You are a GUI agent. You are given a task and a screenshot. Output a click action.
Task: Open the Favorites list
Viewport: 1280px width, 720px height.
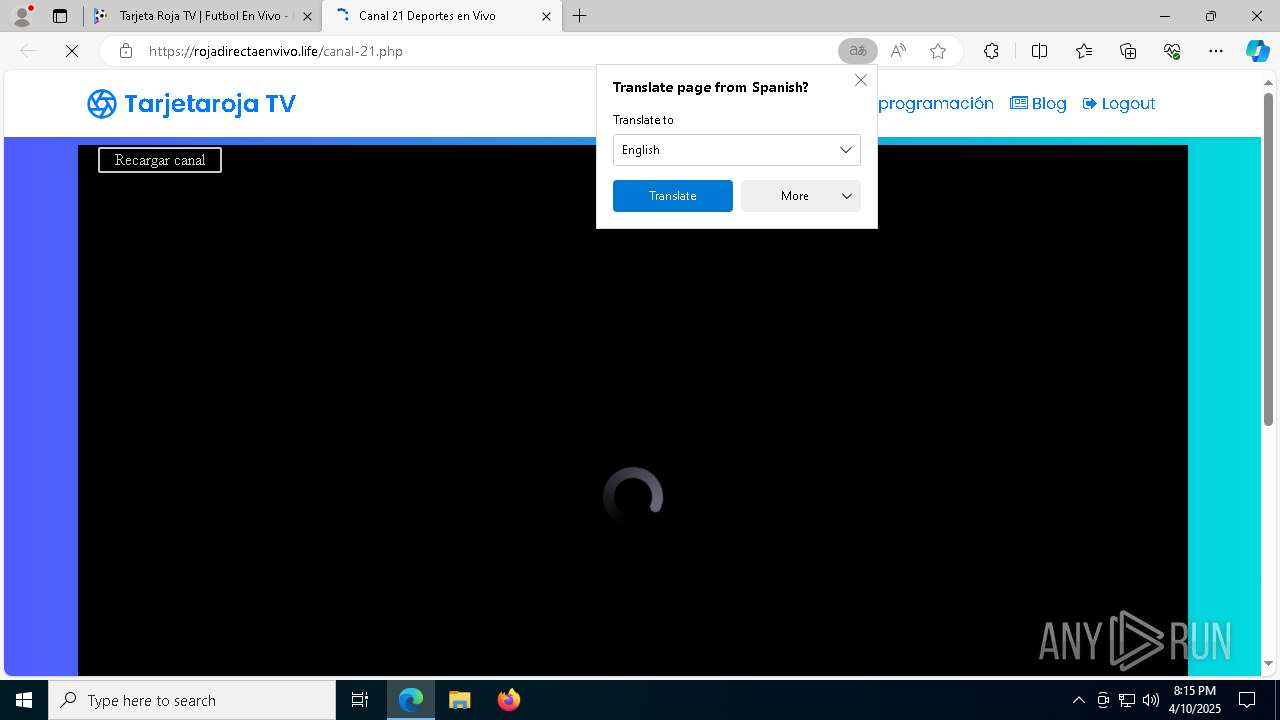pyautogui.click(x=1084, y=51)
